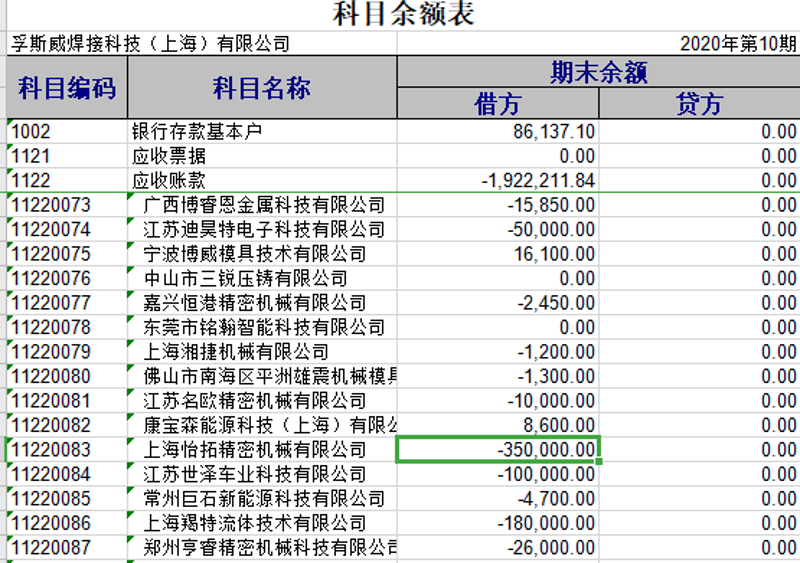This screenshot has width=800, height=563.
Task: Click the 贷方 header cell
Action: click(x=699, y=104)
